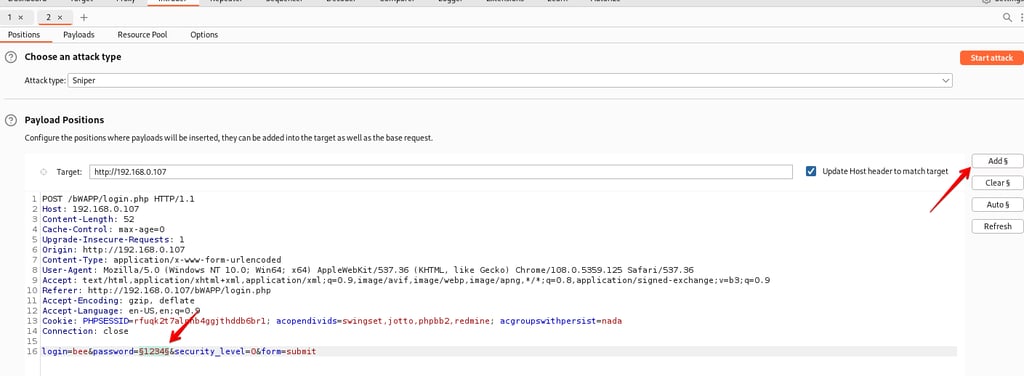Click form=submit parameter in request body

coord(289,351)
